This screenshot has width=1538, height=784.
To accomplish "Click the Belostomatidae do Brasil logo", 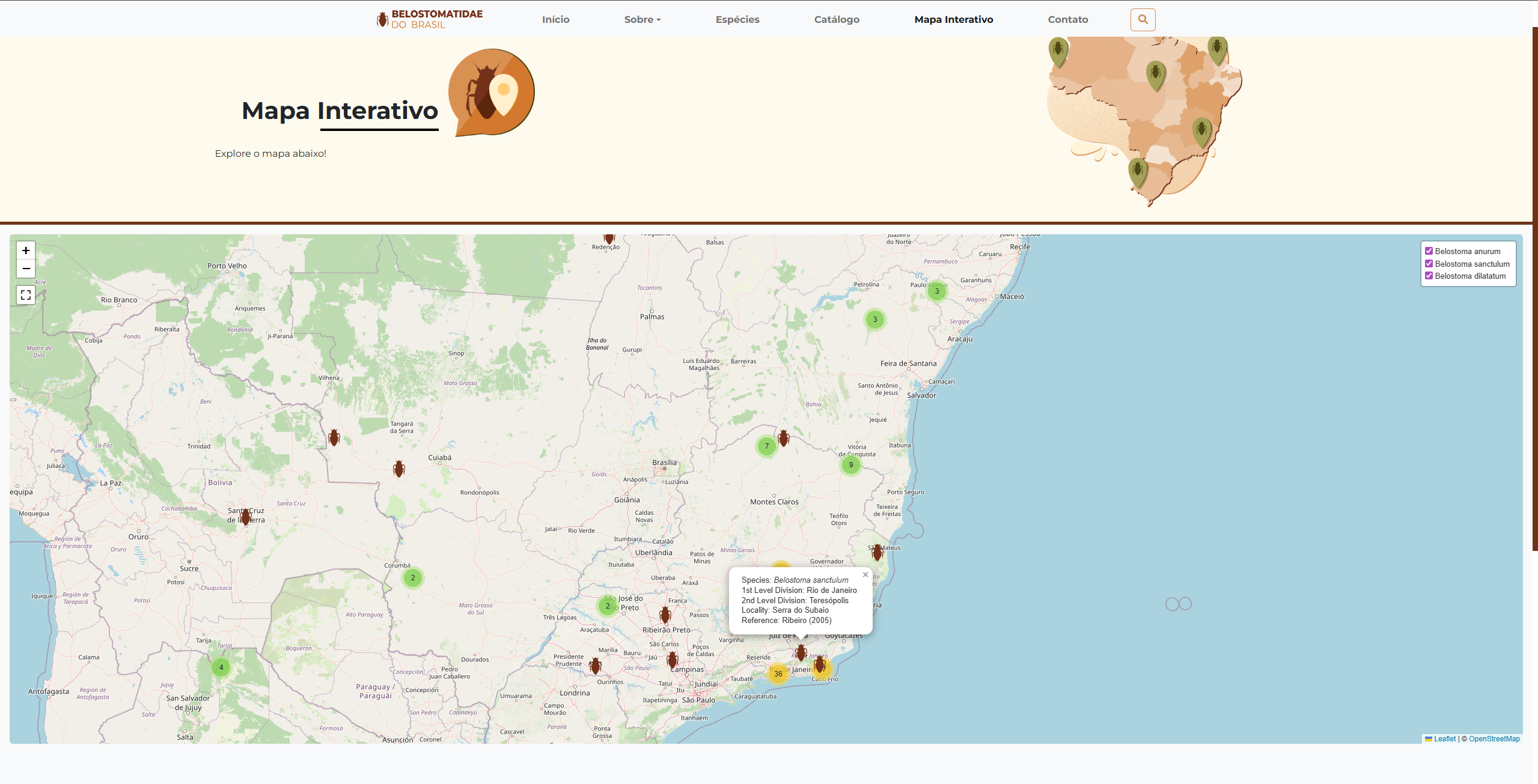I will pos(430,19).
